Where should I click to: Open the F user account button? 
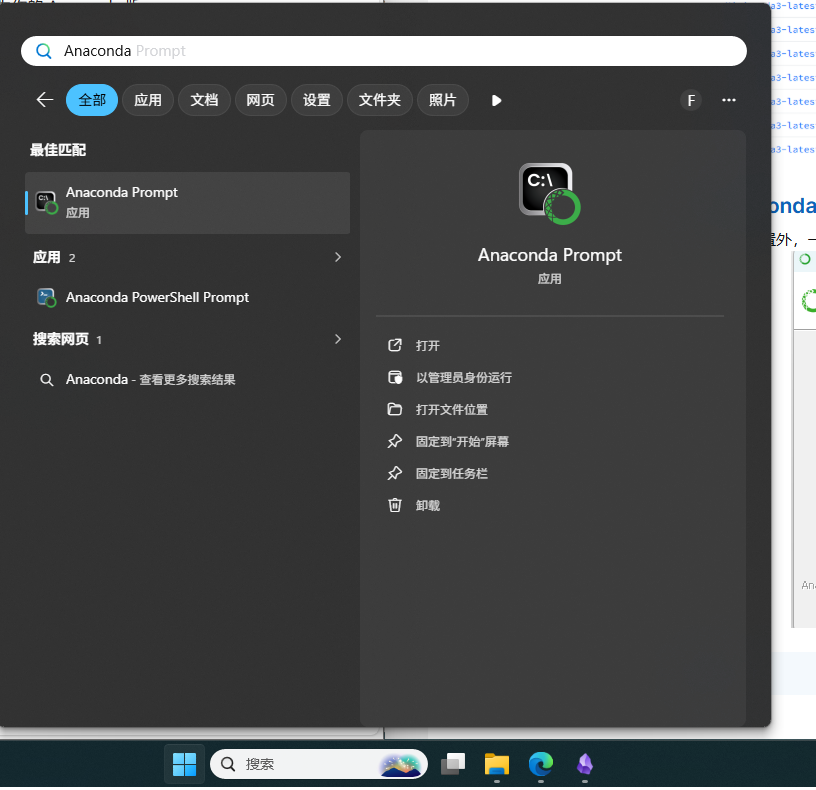pos(691,100)
